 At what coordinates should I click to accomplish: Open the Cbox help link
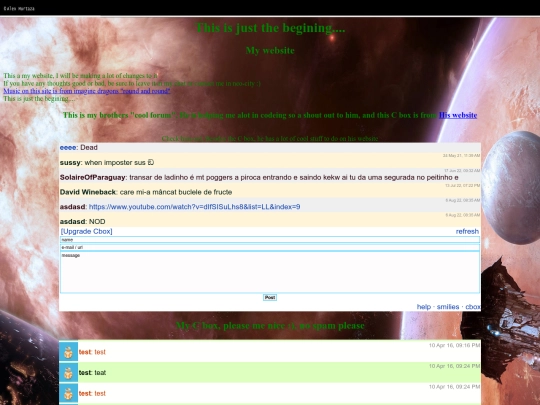(x=424, y=307)
